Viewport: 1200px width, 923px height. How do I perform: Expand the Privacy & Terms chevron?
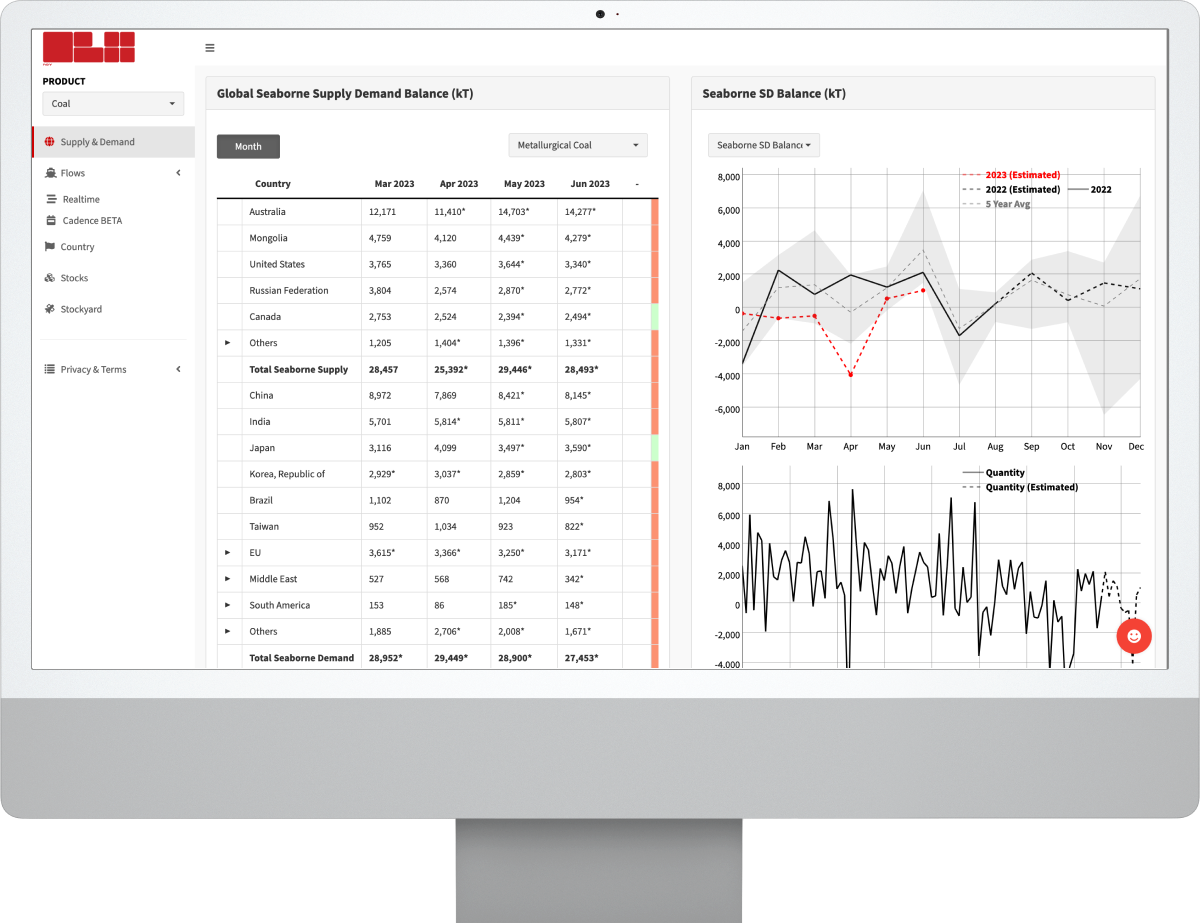tap(178, 369)
